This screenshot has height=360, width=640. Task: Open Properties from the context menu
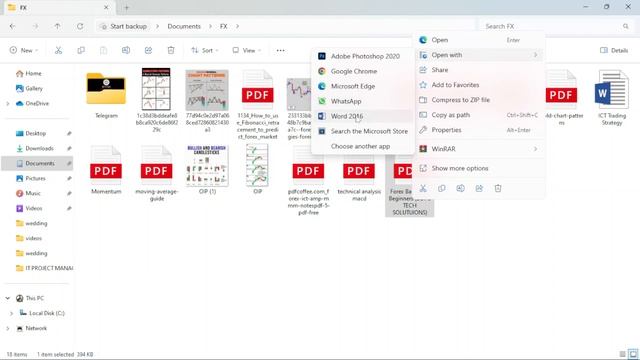tap(479, 130)
